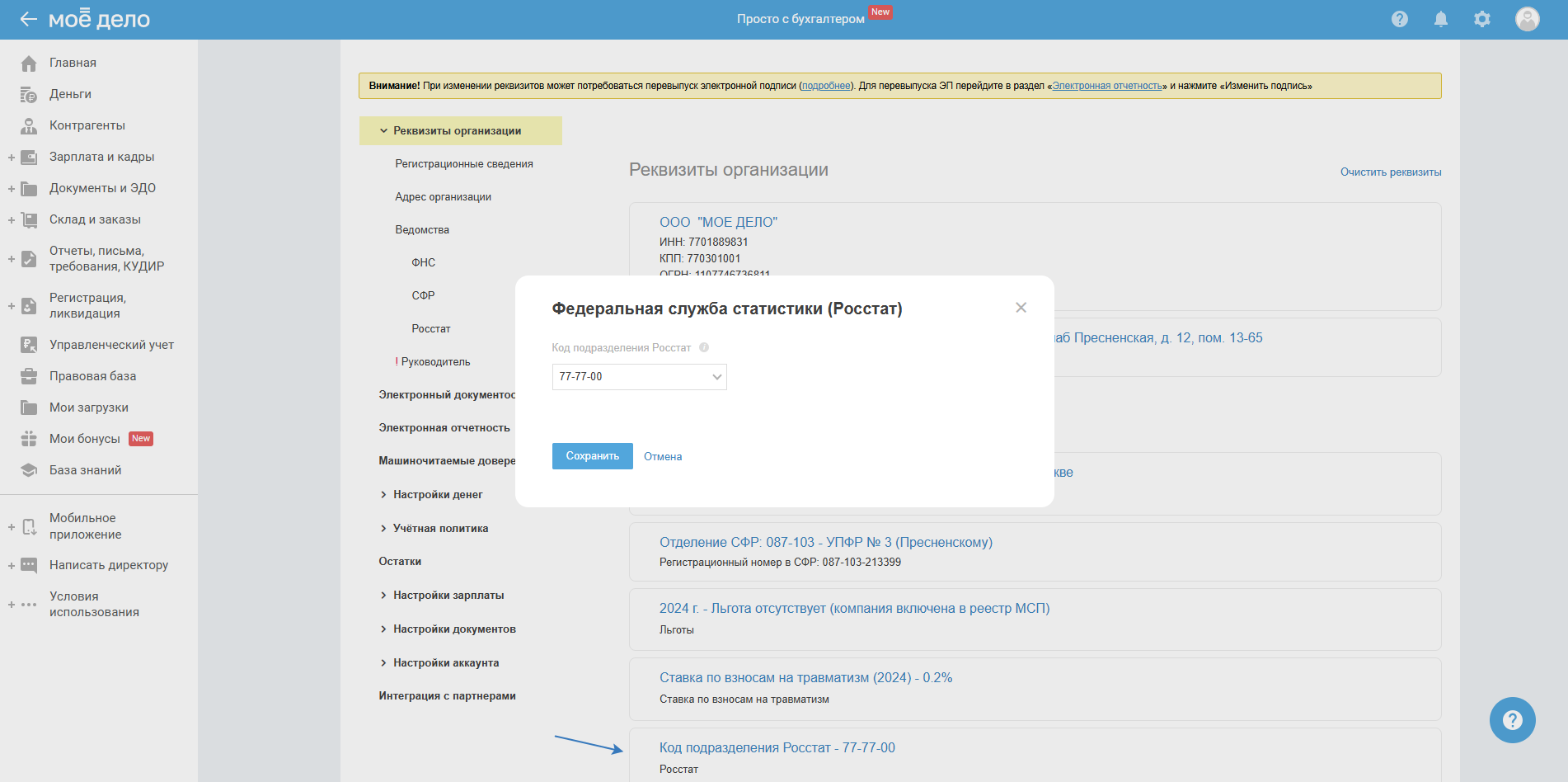The image size is (1568, 782).
Task: Click the Мобильное приложение phone icon
Action: tap(29, 527)
